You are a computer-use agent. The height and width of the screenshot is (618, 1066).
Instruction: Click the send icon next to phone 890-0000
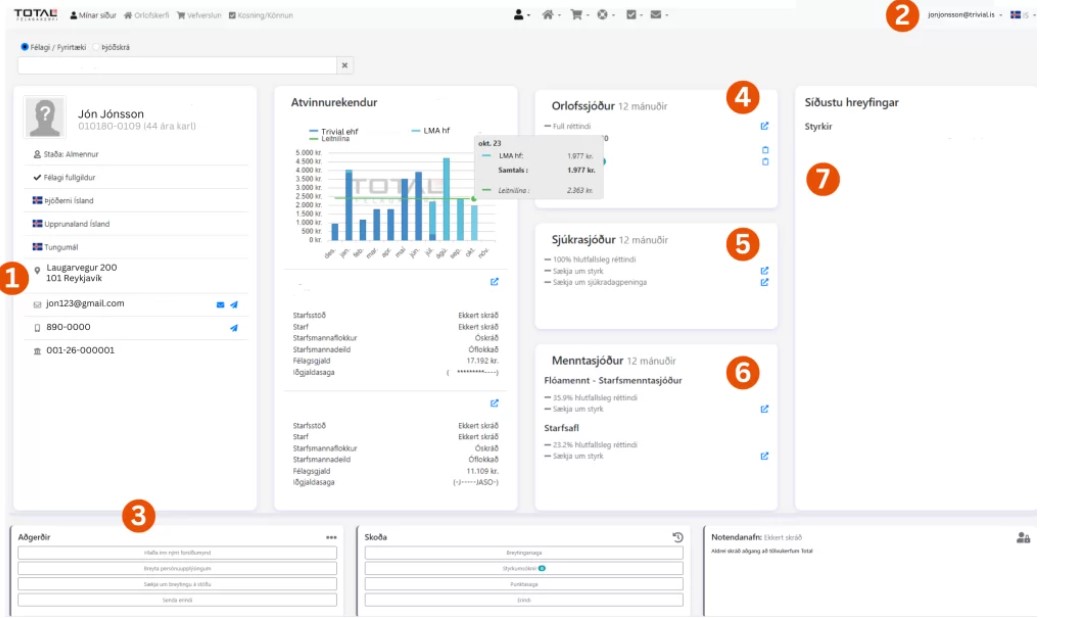(x=234, y=327)
